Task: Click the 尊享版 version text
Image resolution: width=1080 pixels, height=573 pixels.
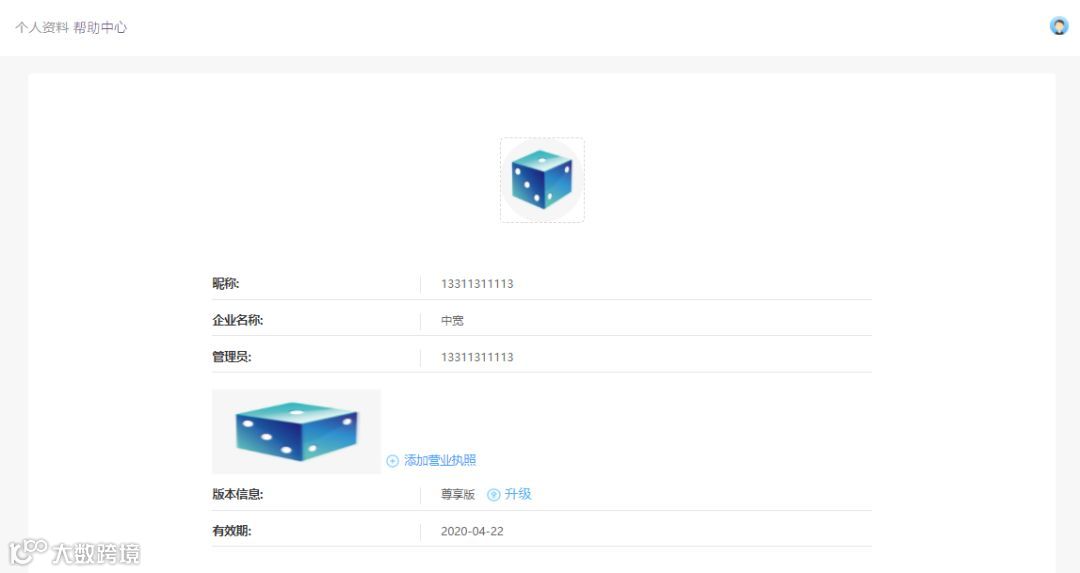Action: tap(458, 494)
